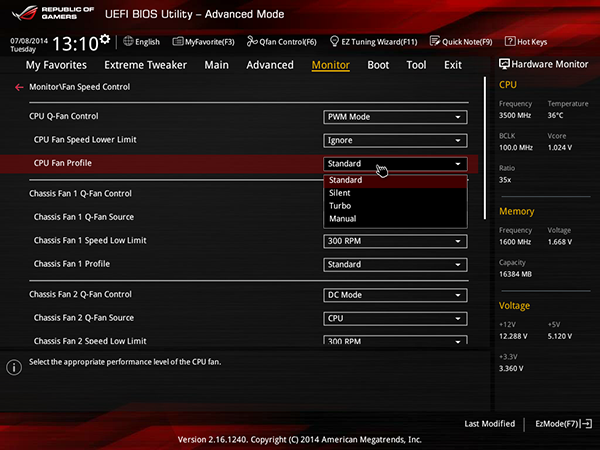The width and height of the screenshot is (600, 450).
Task: Open Chassis Fan 1 Speed Low Limit dropdown
Action: 395,241
